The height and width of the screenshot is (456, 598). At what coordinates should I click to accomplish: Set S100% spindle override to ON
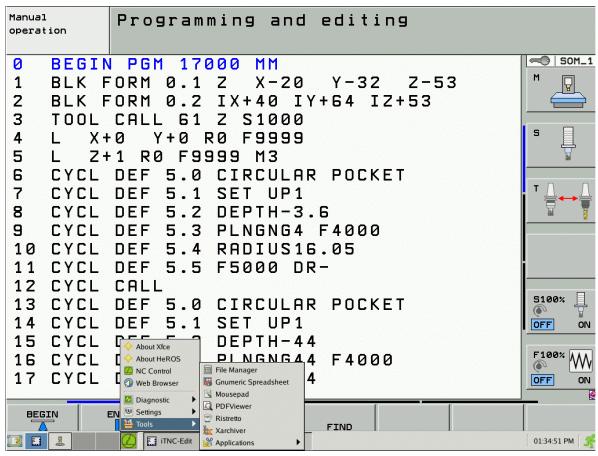584,325
